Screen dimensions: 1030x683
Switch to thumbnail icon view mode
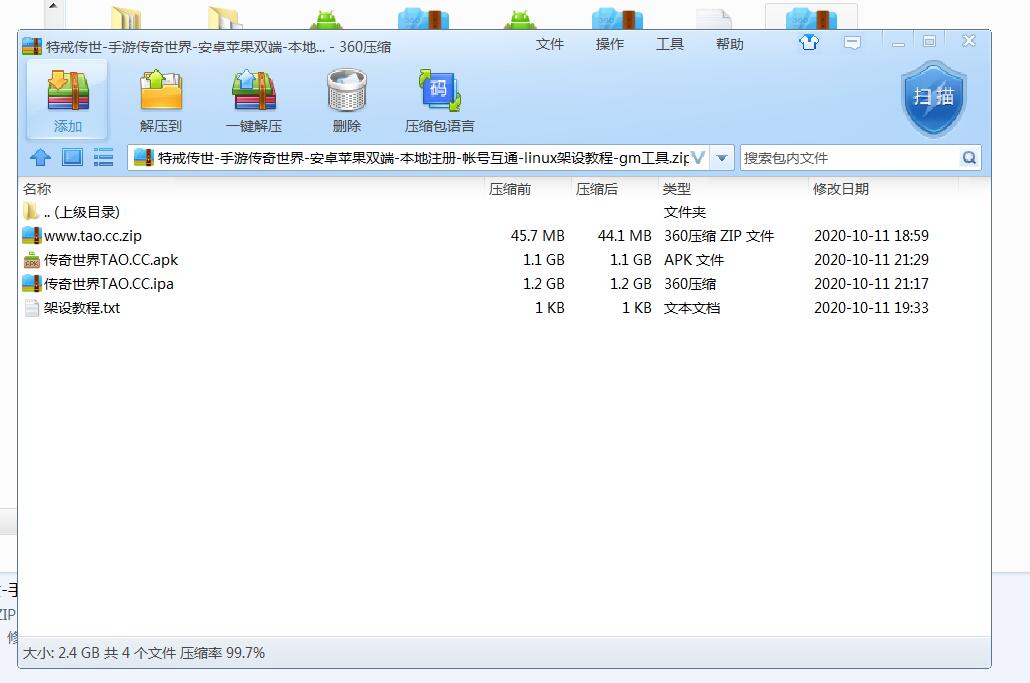tap(72, 157)
